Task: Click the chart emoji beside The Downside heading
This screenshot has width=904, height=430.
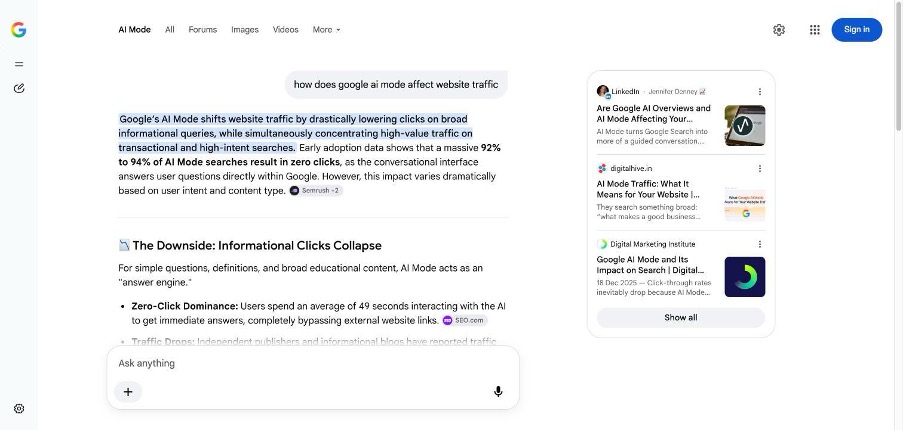Action: [x=124, y=246]
